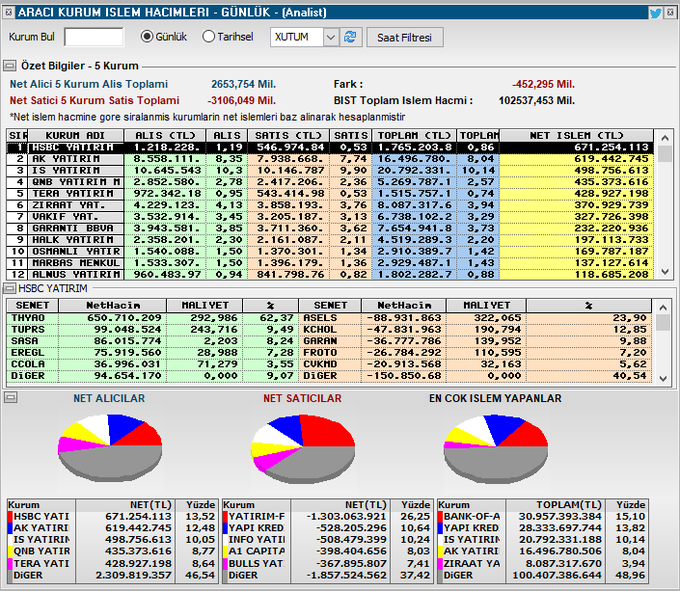The image size is (680, 591).
Task: Click EREGL in the bought stocks list
Action: [28, 353]
